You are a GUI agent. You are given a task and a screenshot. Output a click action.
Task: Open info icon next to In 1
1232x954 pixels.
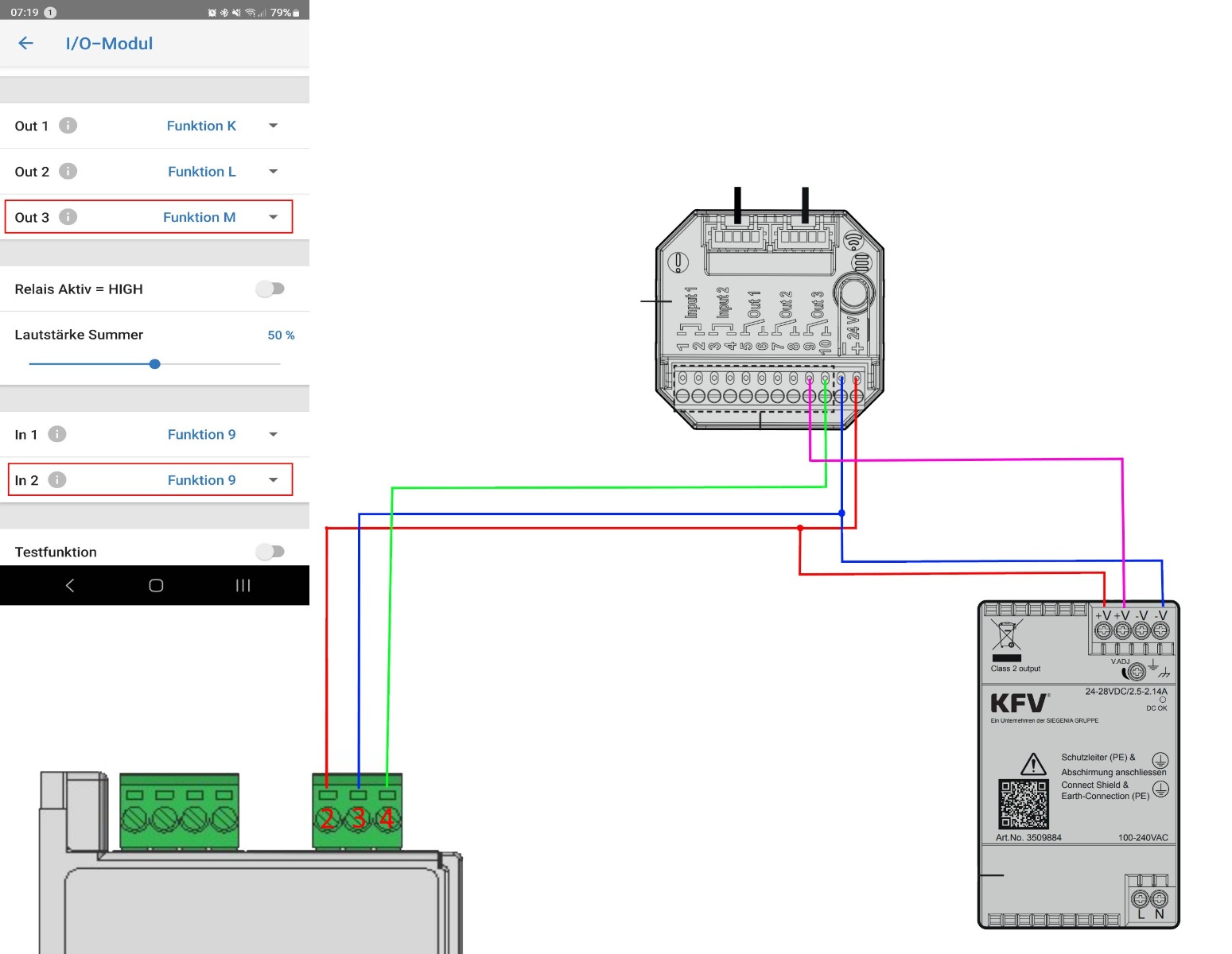coord(57,434)
